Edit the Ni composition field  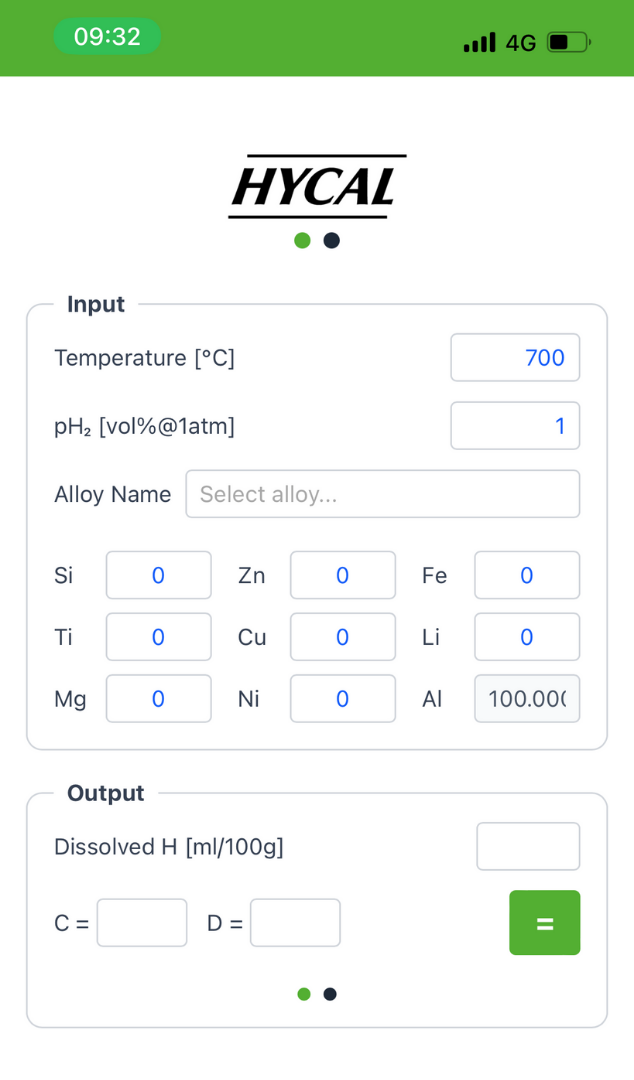(x=343, y=698)
